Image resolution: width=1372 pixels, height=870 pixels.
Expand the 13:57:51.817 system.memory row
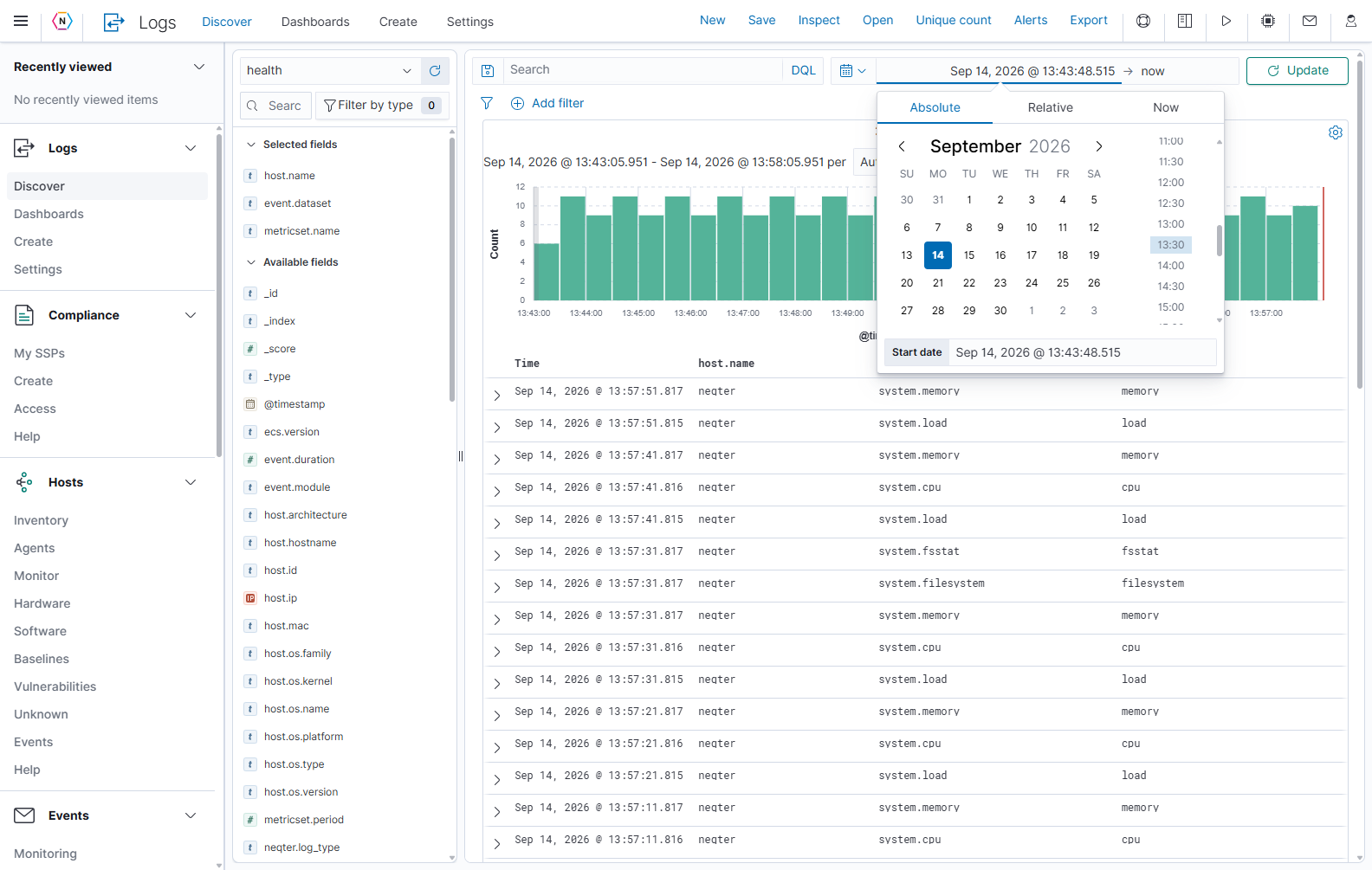pos(497,395)
